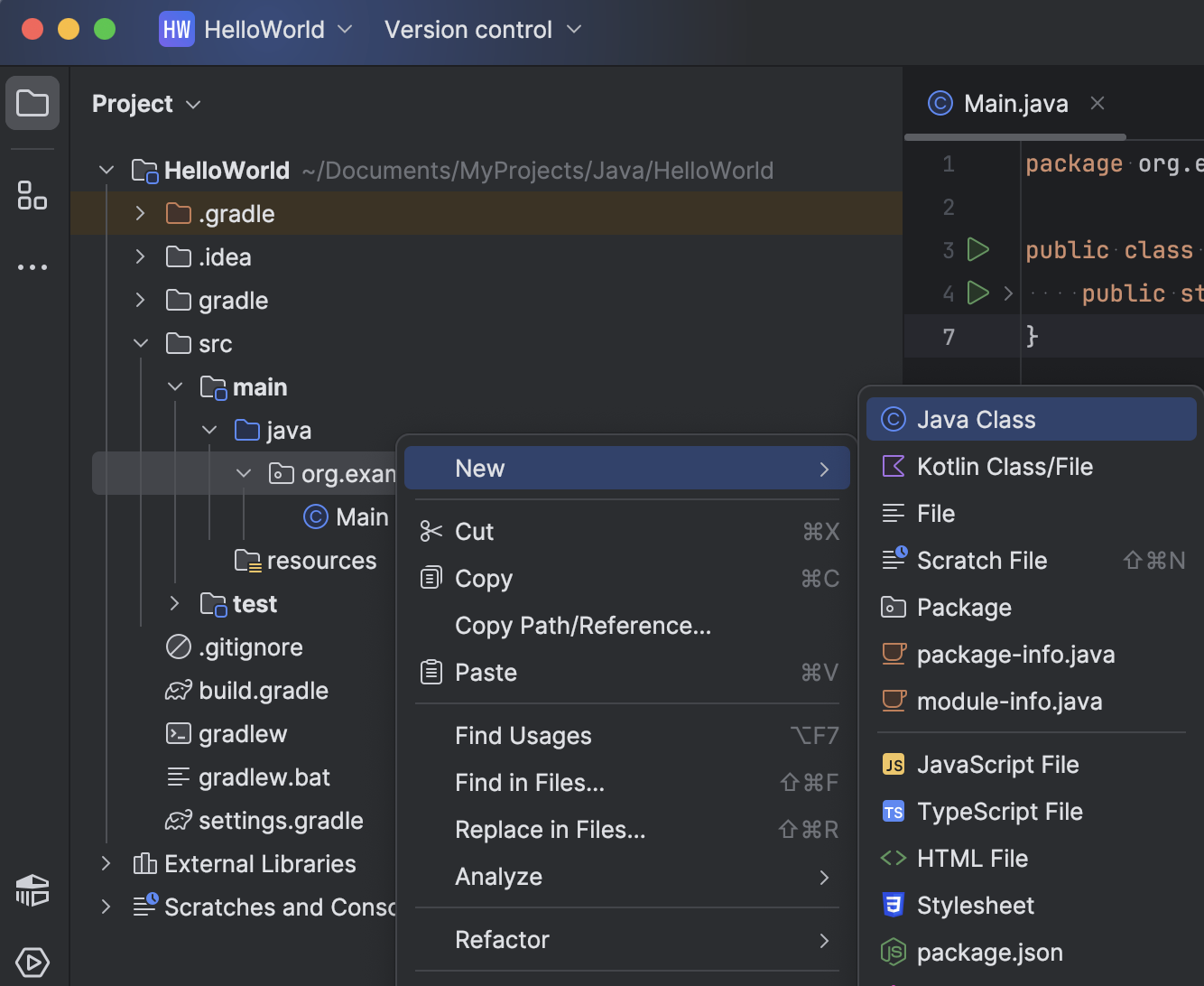The image size is (1204, 986).
Task: Select Java Class from the New menu
Action: coord(976,419)
